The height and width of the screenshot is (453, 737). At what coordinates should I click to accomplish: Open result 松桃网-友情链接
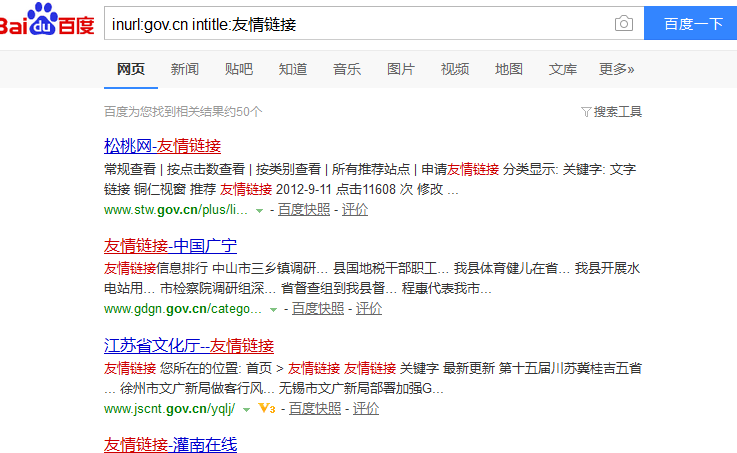[162, 146]
